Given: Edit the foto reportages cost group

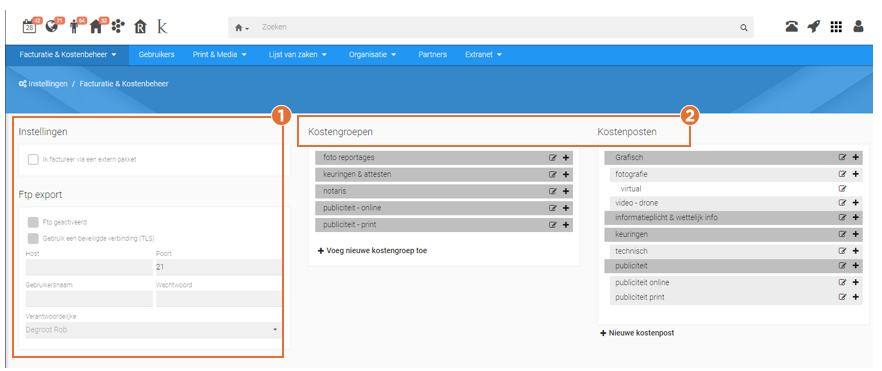Looking at the screenshot, I should click(x=553, y=158).
